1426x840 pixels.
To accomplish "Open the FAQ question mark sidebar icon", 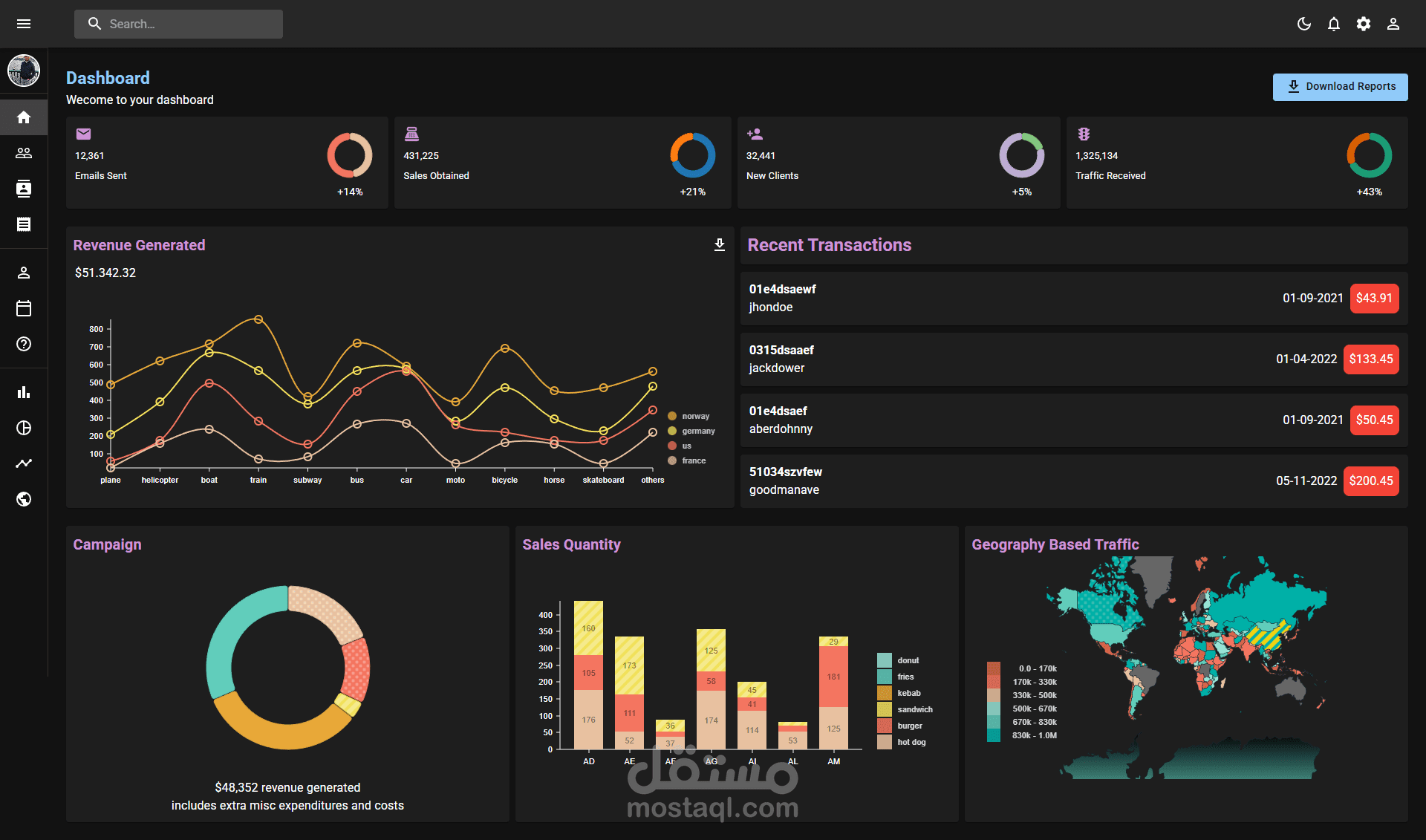I will 24,344.
